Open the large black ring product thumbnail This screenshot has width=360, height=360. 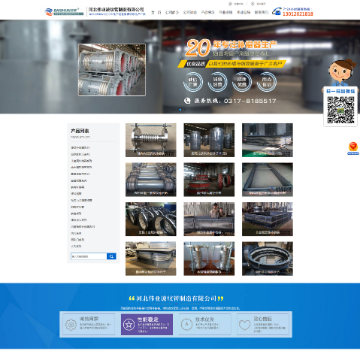[267, 259]
